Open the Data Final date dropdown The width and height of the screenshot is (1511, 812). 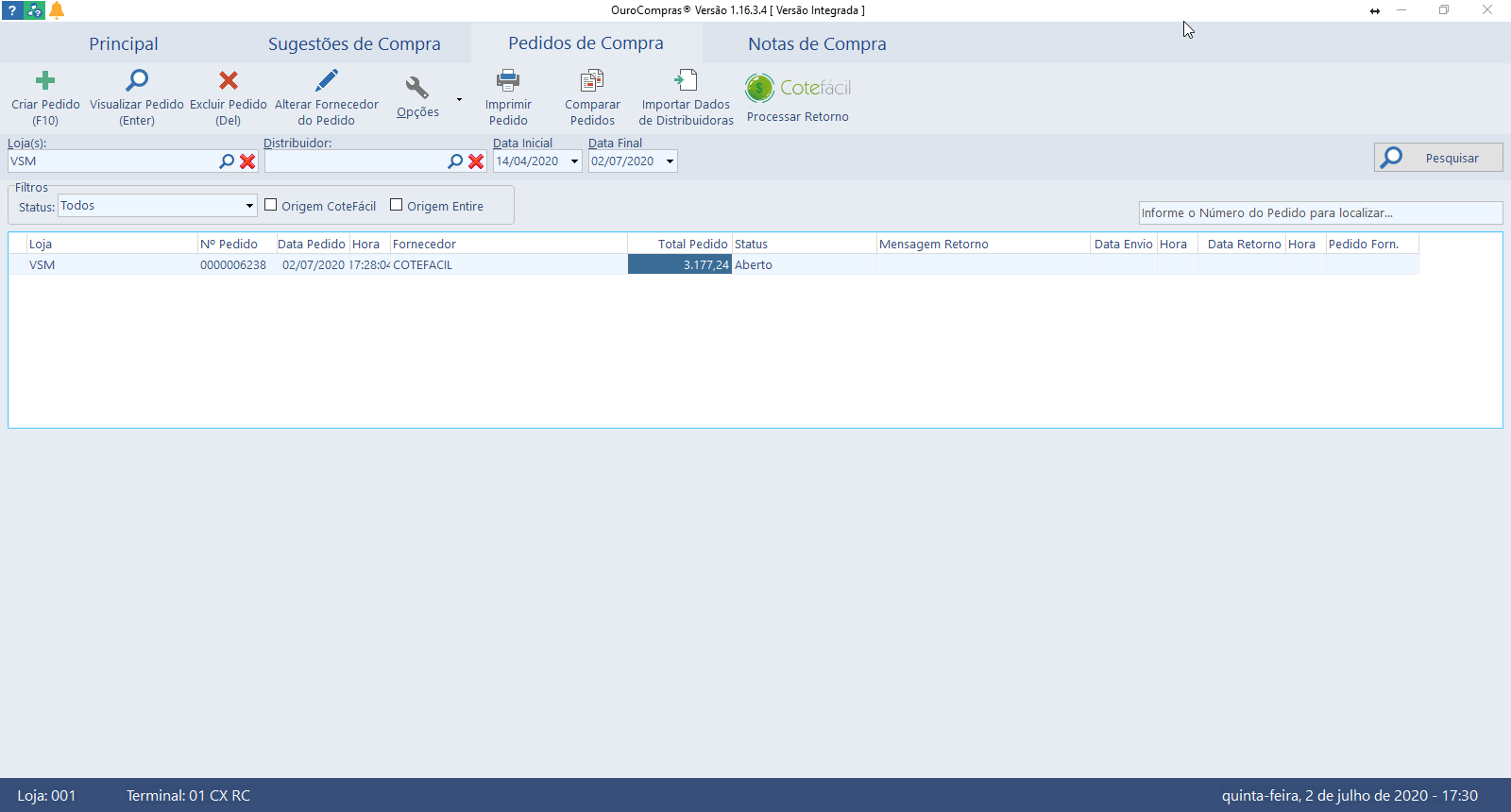[x=670, y=161]
